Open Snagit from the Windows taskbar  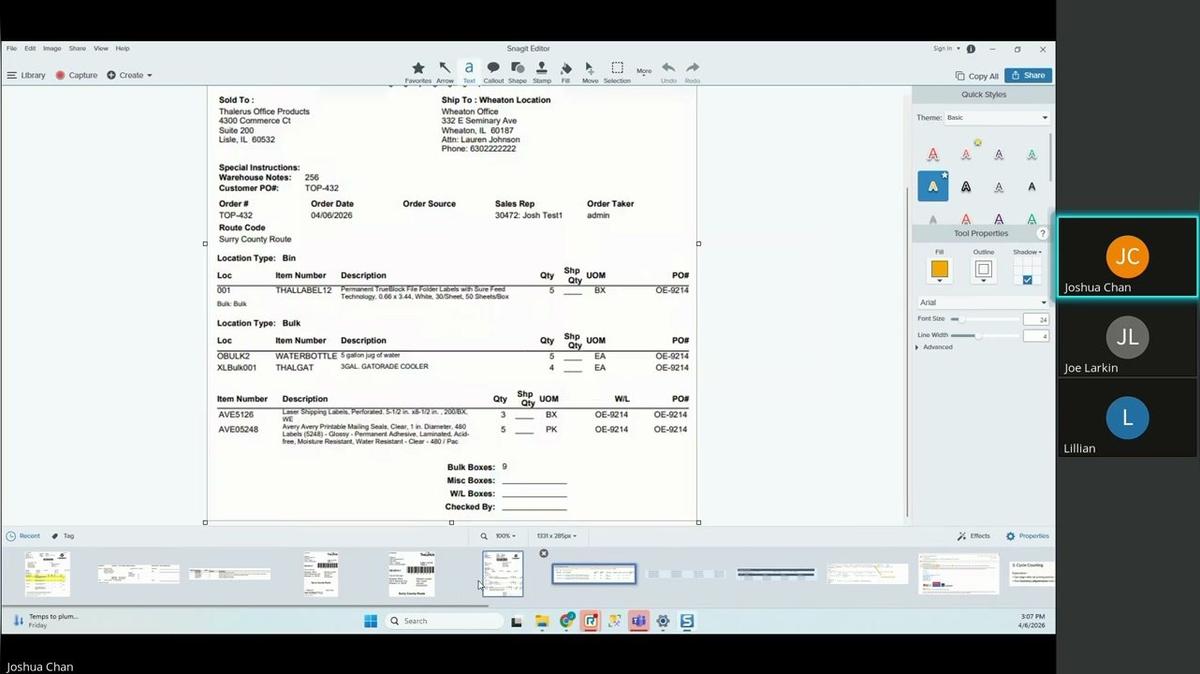tap(687, 621)
